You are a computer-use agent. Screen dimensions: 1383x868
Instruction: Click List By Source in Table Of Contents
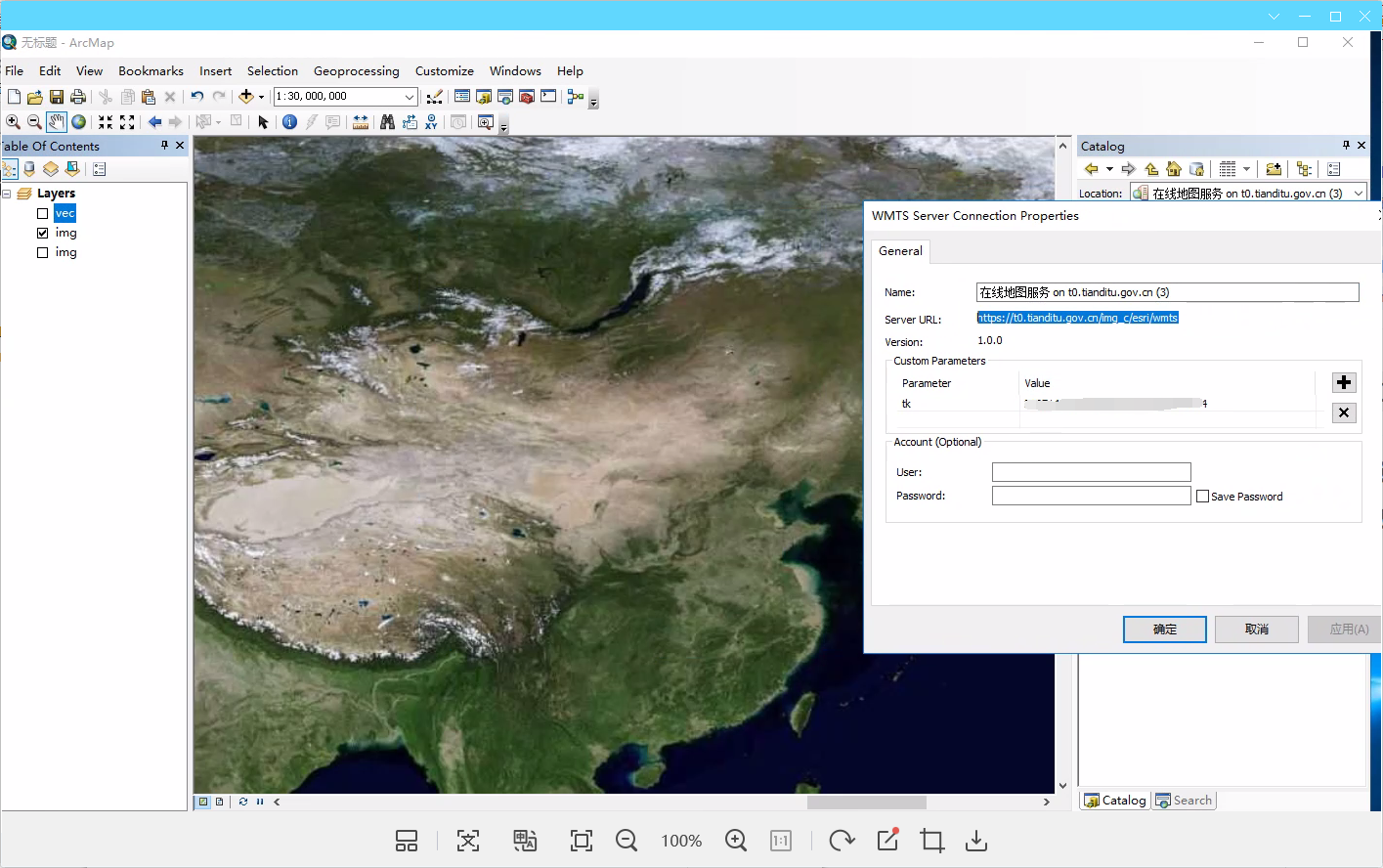coord(29,169)
